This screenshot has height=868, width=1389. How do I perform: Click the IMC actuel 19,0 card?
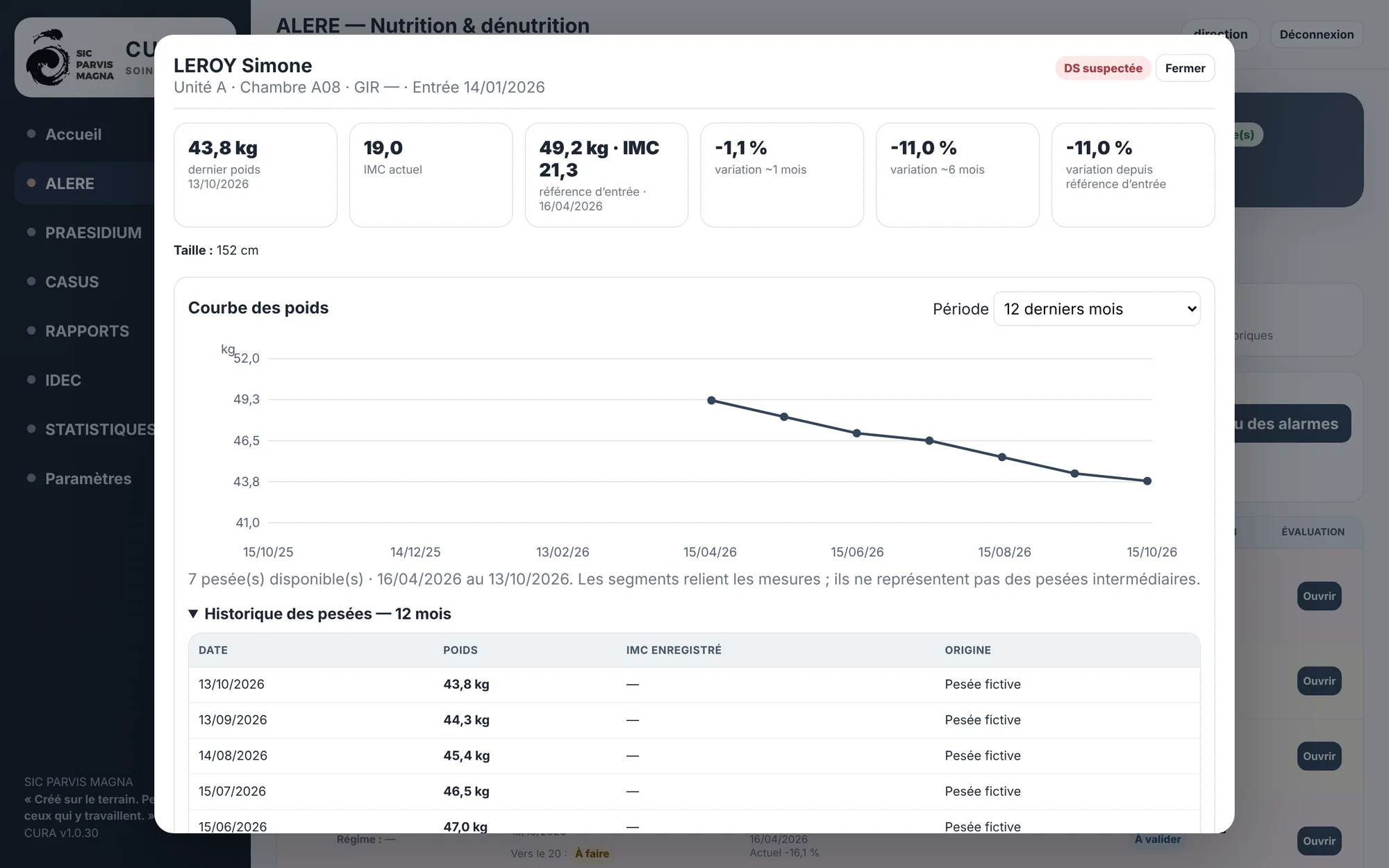pyautogui.click(x=431, y=175)
